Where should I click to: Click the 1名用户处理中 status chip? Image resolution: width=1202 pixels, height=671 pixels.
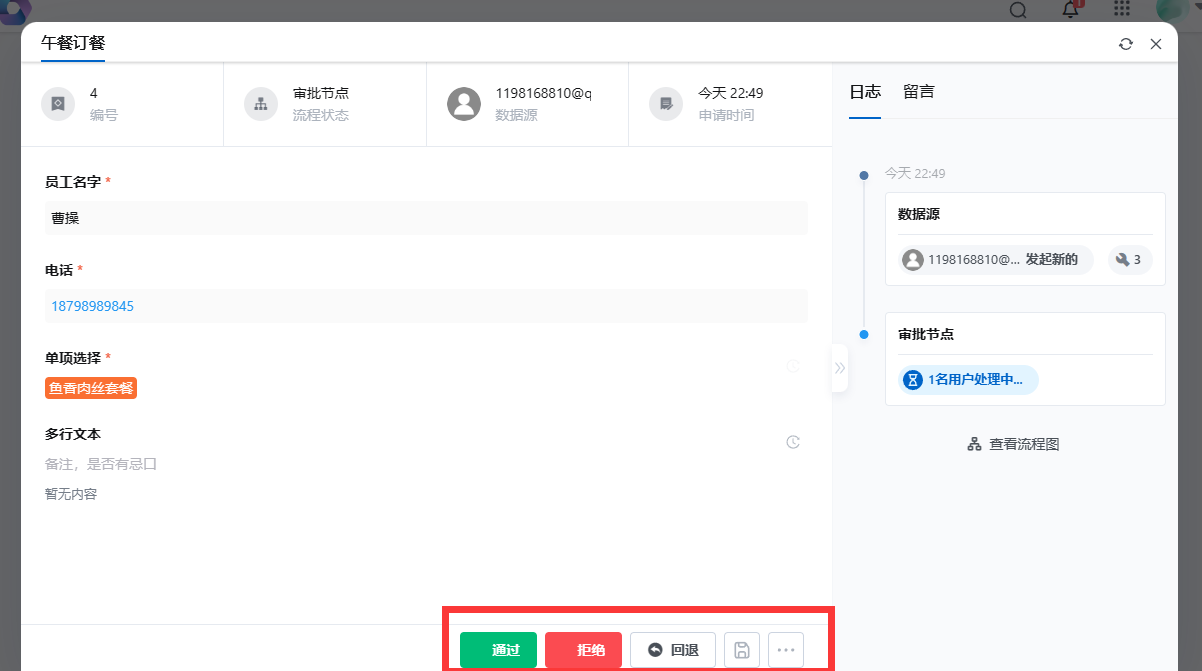coord(967,380)
